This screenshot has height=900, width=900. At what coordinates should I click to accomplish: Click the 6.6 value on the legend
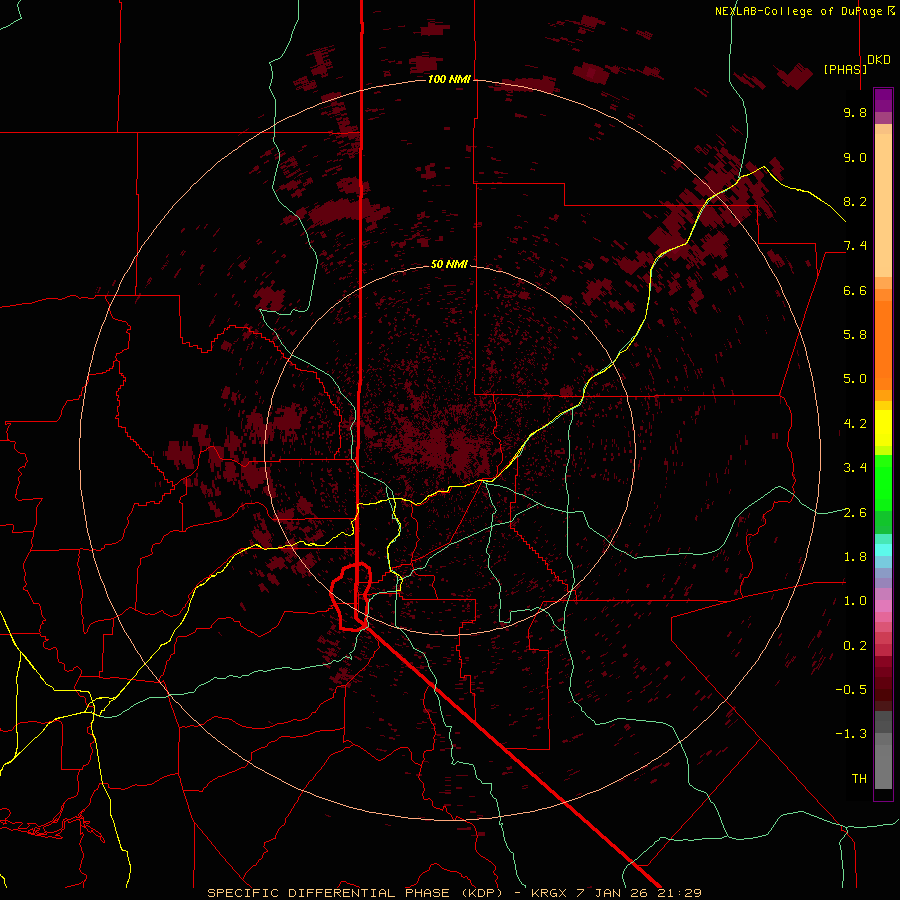tap(855, 290)
